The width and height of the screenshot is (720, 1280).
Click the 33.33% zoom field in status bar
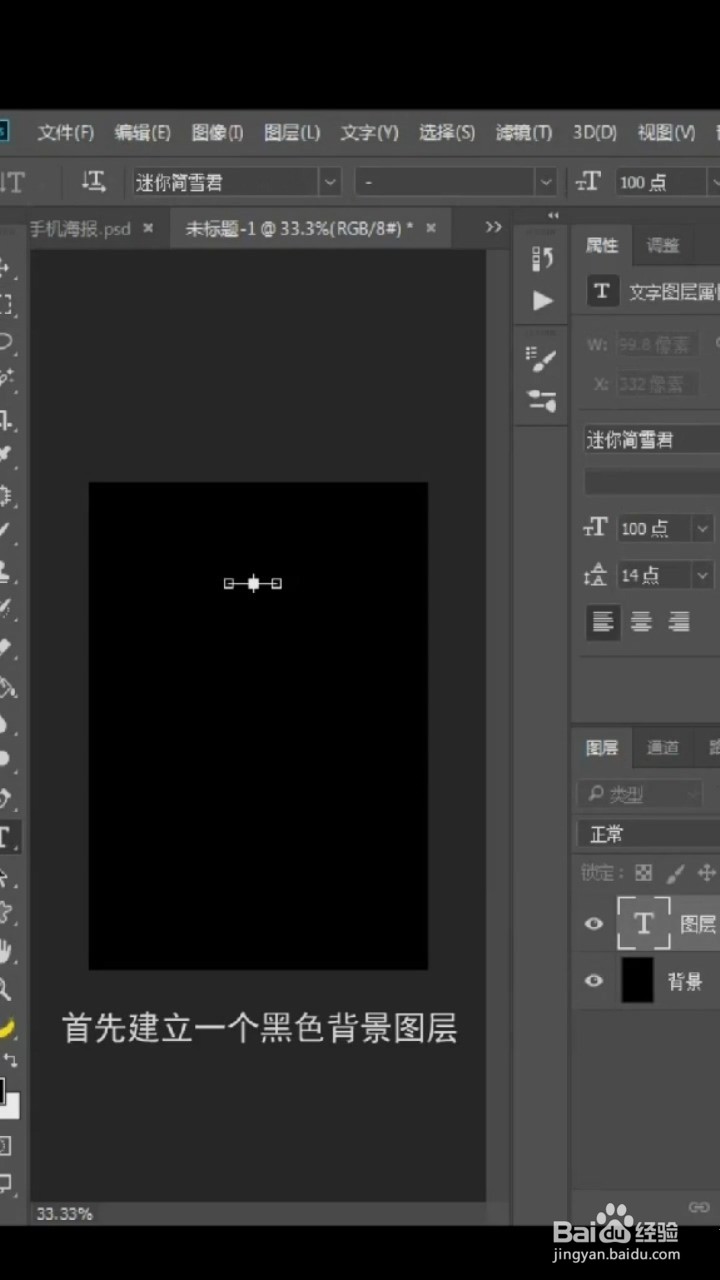coord(65,1213)
